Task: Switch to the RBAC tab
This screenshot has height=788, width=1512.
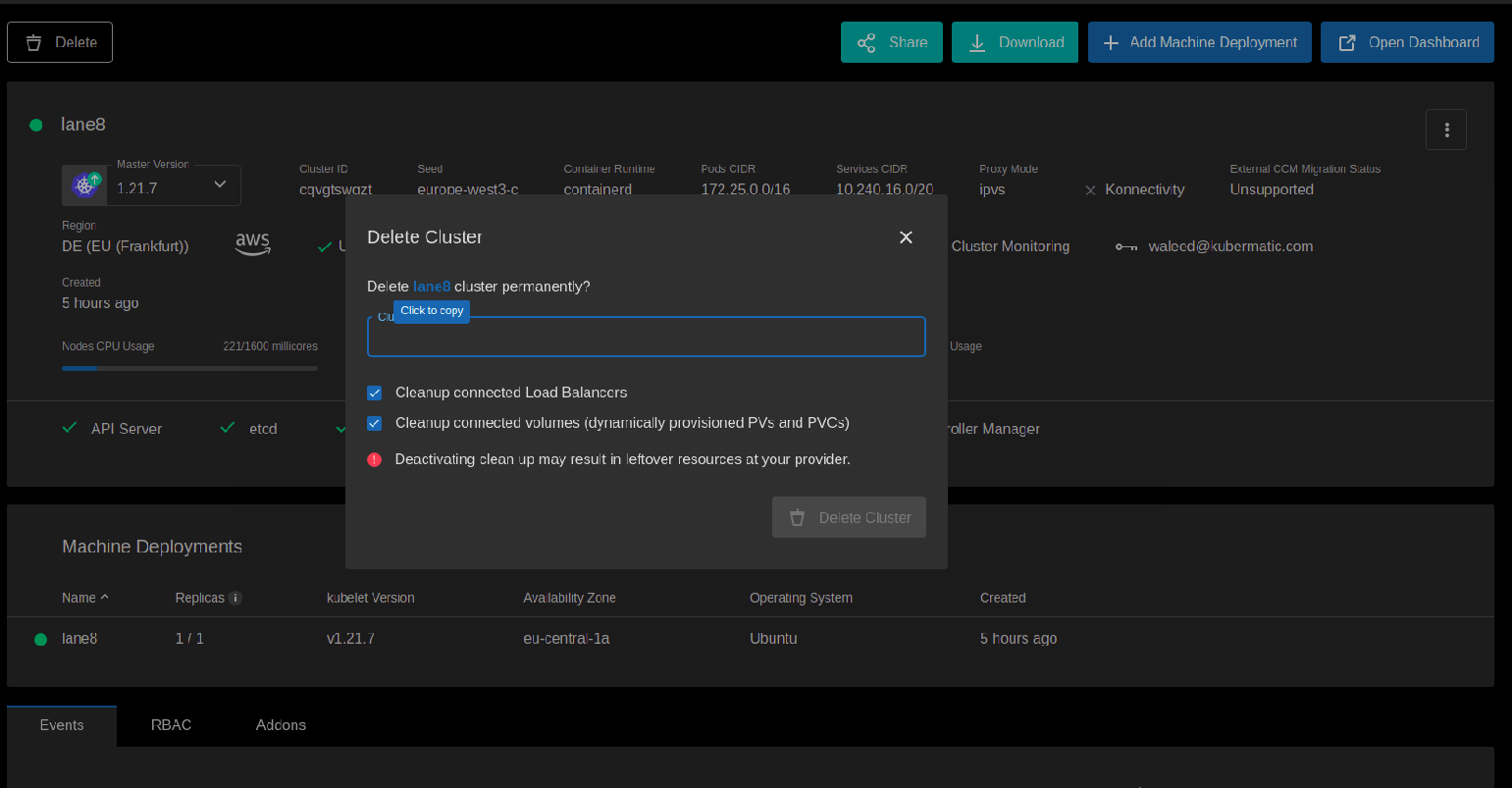Action: coord(171,724)
